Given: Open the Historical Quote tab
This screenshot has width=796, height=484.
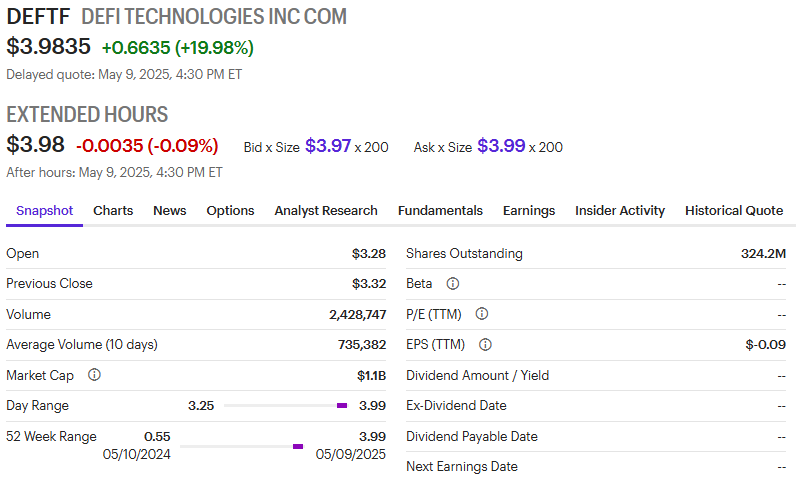Looking at the screenshot, I should [x=734, y=211].
